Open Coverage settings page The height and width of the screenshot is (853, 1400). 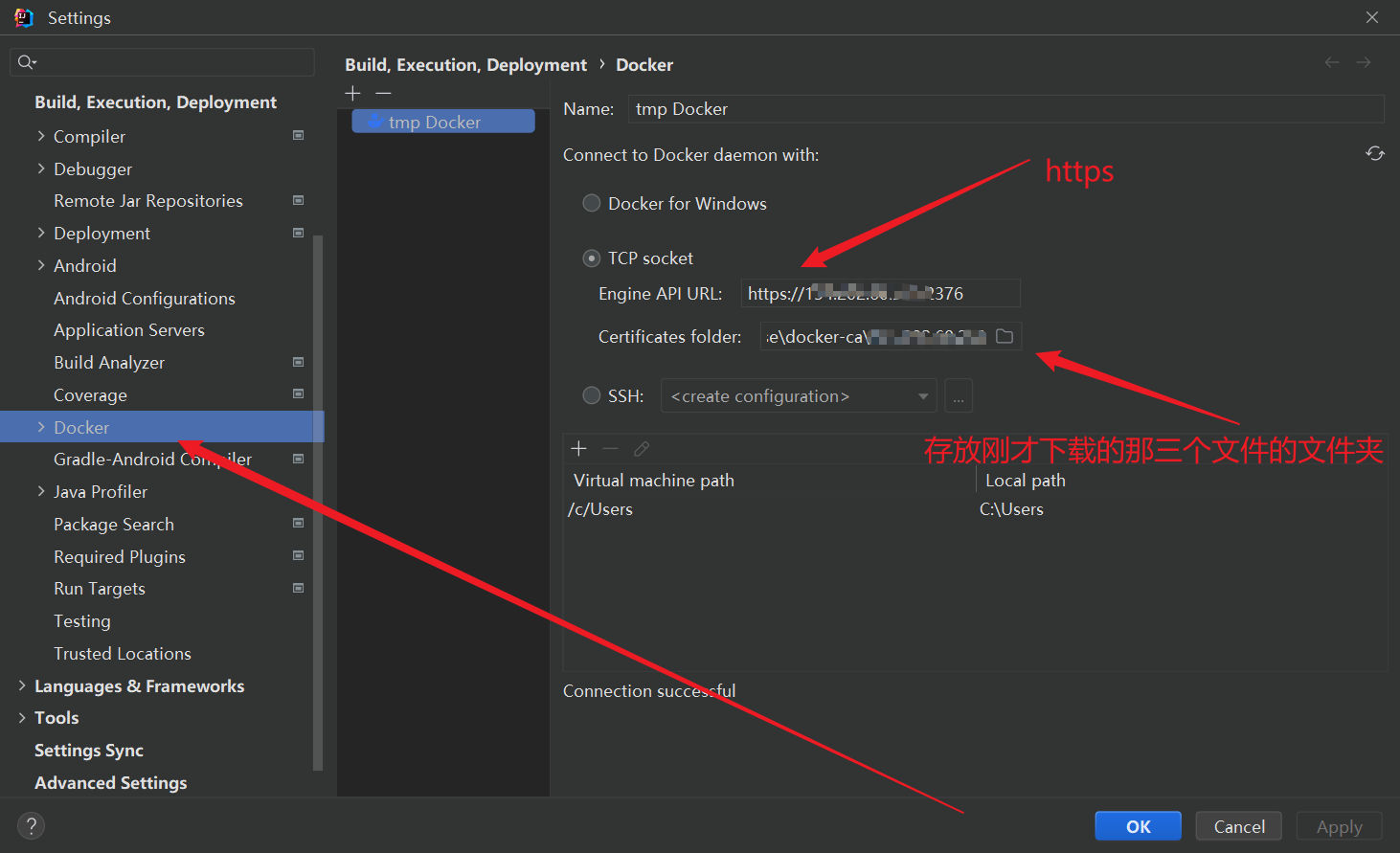(x=90, y=395)
